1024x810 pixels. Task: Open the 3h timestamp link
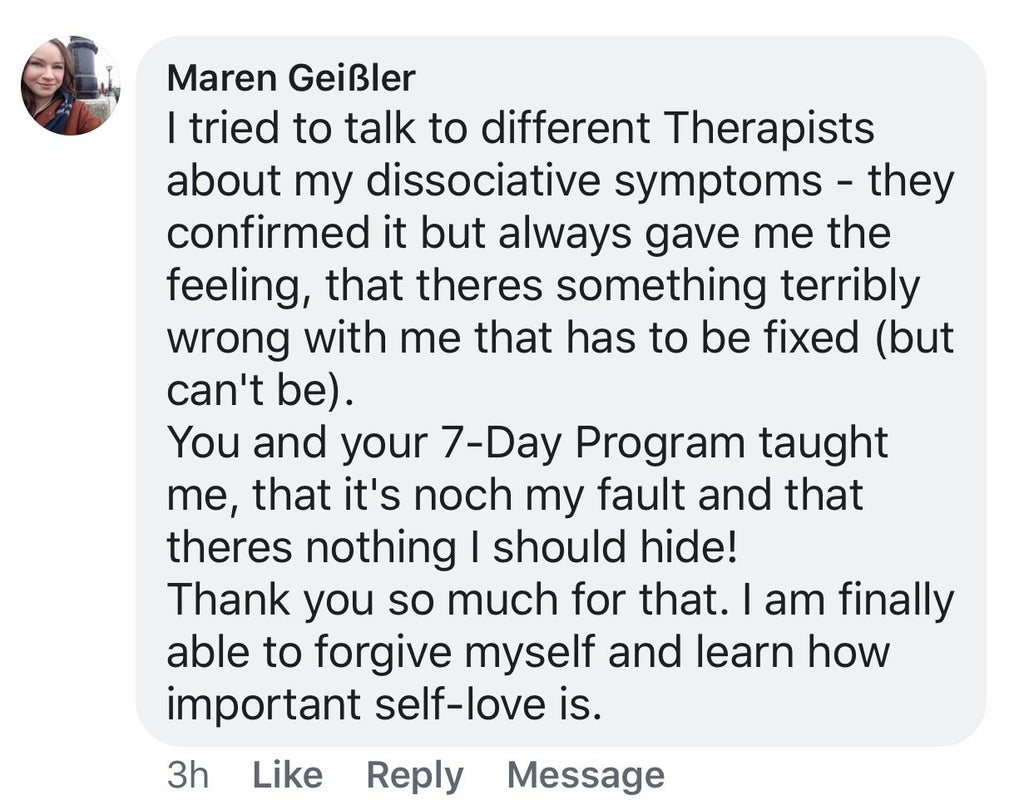click(187, 775)
